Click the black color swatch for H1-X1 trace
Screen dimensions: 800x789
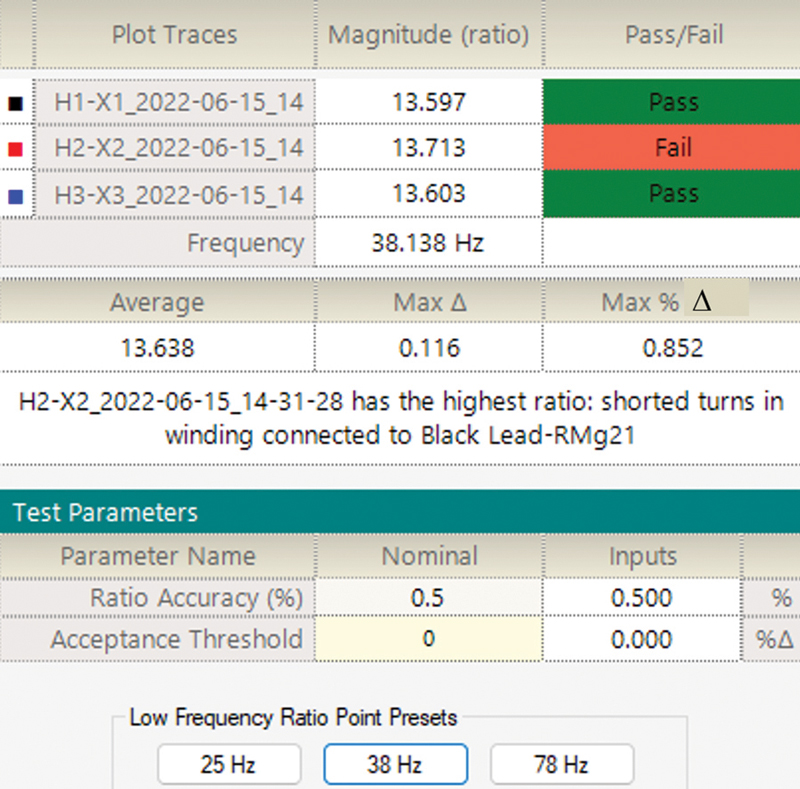[16, 104]
